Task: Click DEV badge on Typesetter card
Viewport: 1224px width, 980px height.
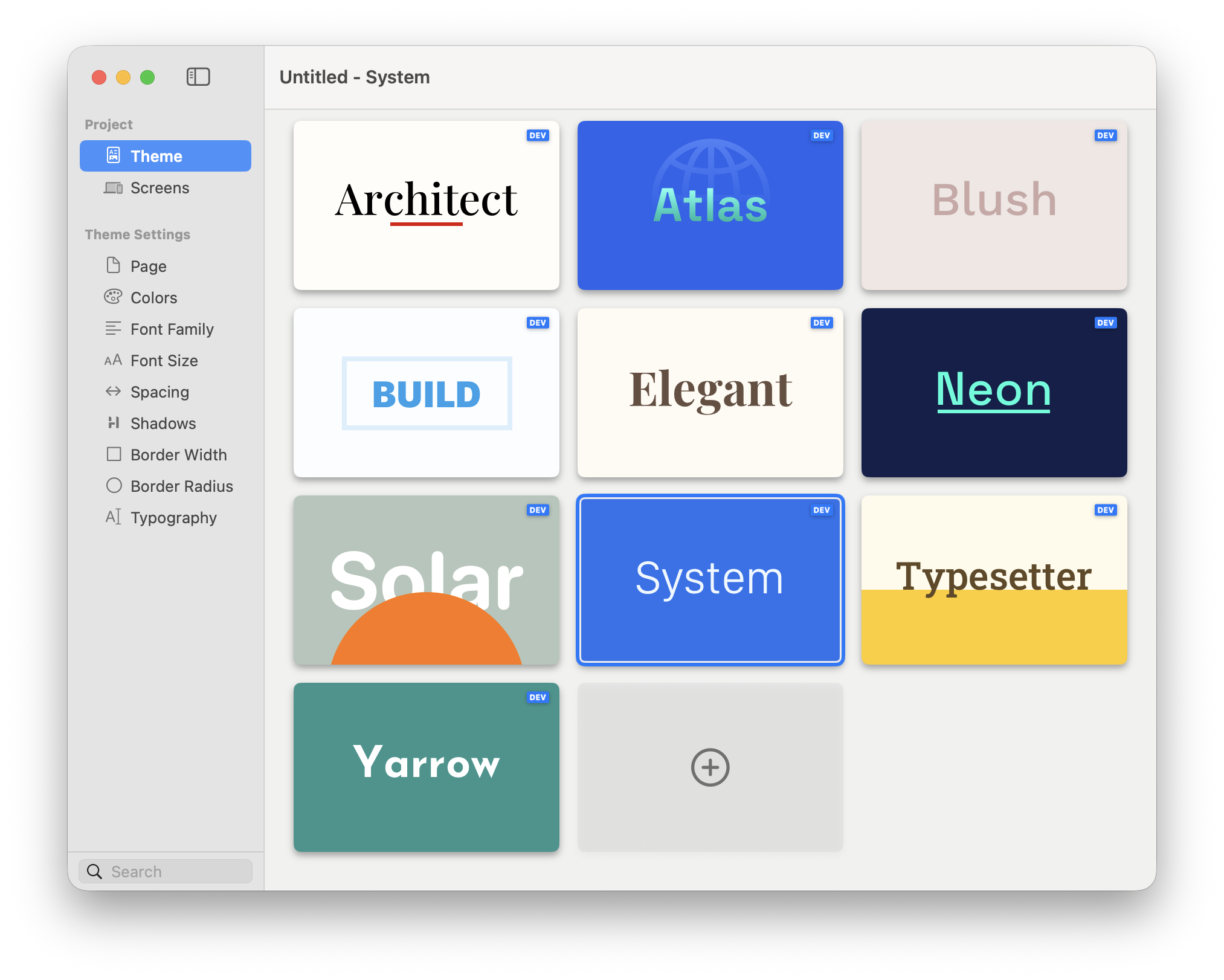Action: 1105,510
